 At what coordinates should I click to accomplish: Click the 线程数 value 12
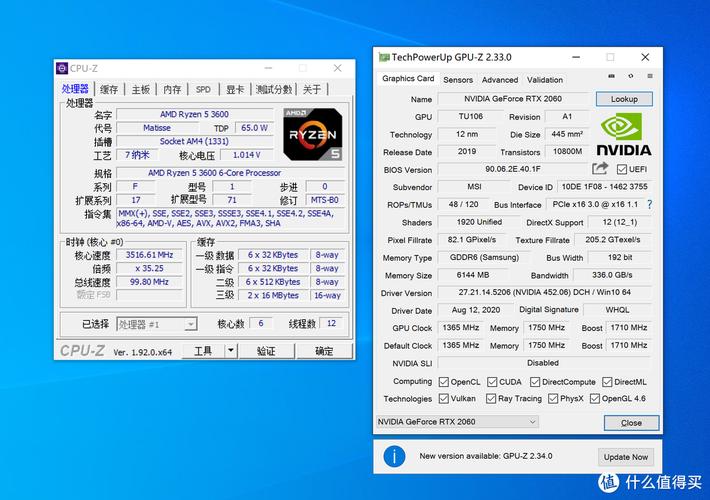(331, 323)
